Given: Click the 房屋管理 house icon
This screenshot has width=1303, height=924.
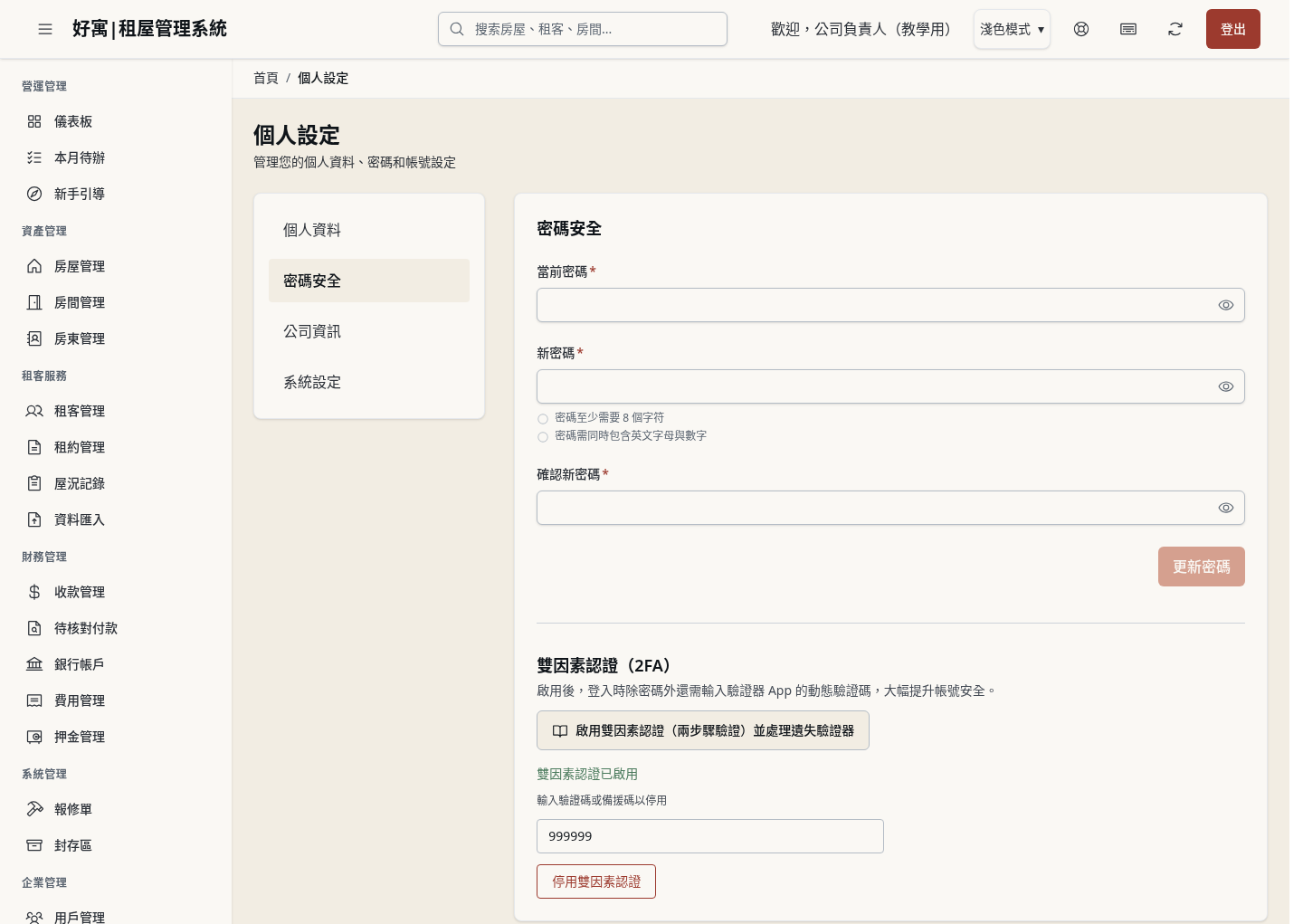Looking at the screenshot, I should pyautogui.click(x=34, y=266).
